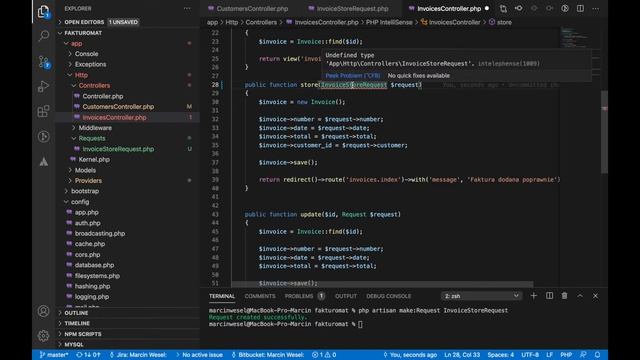Image resolution: width=640 pixels, height=360 pixels.
Task: Split the terminal panel
Action: pos(549,296)
